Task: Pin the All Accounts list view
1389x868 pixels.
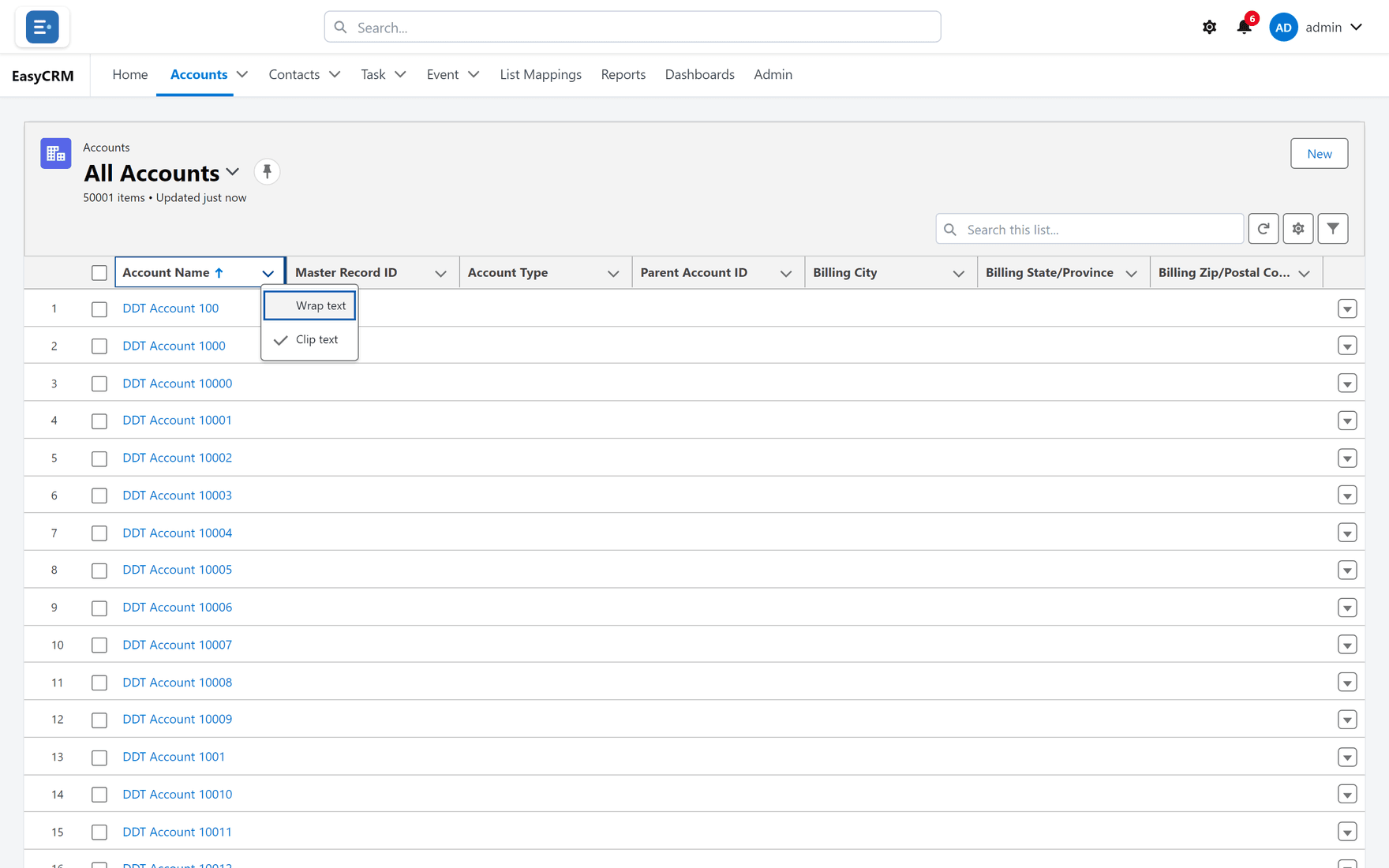Action: tap(267, 171)
